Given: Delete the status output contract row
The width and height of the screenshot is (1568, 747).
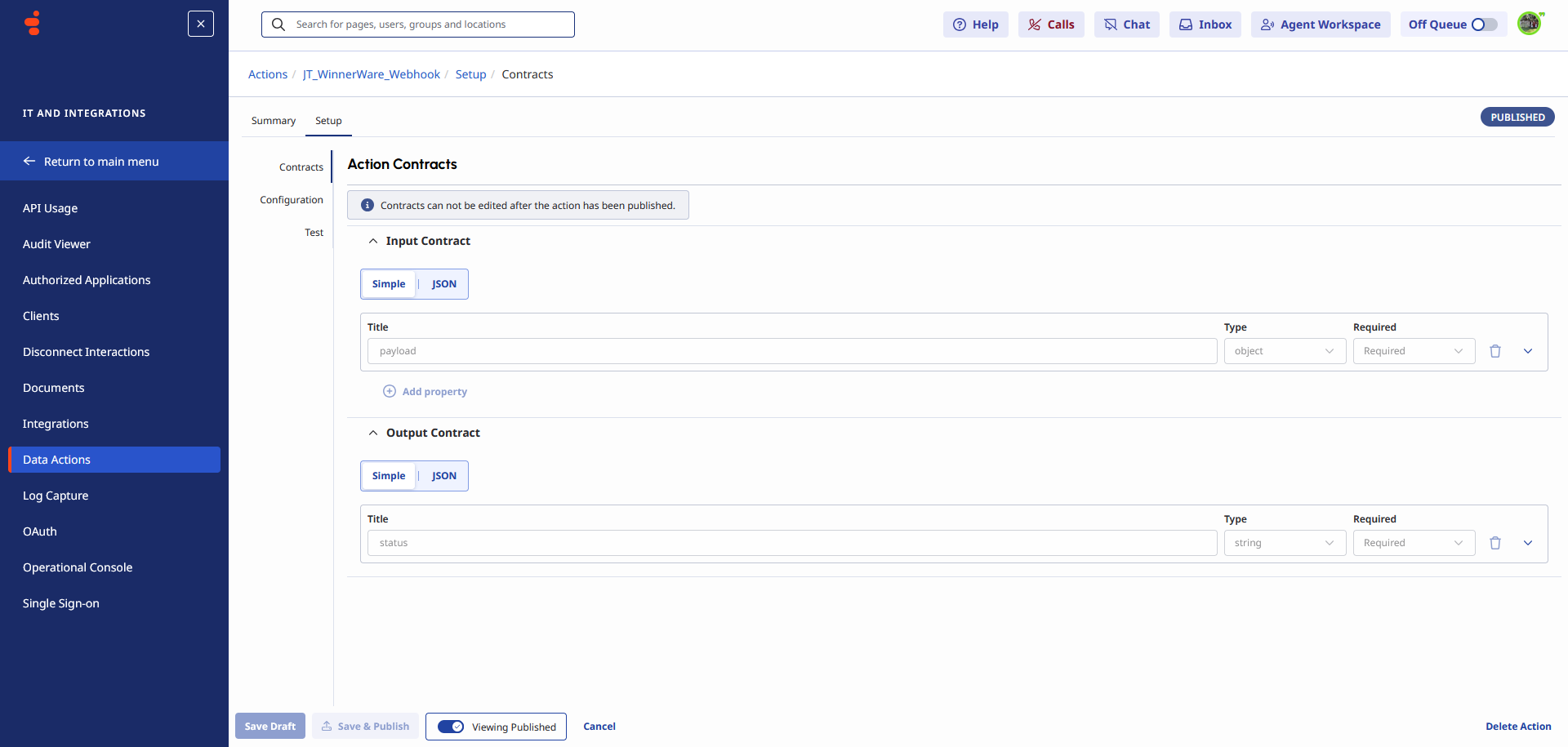Looking at the screenshot, I should (1495, 542).
